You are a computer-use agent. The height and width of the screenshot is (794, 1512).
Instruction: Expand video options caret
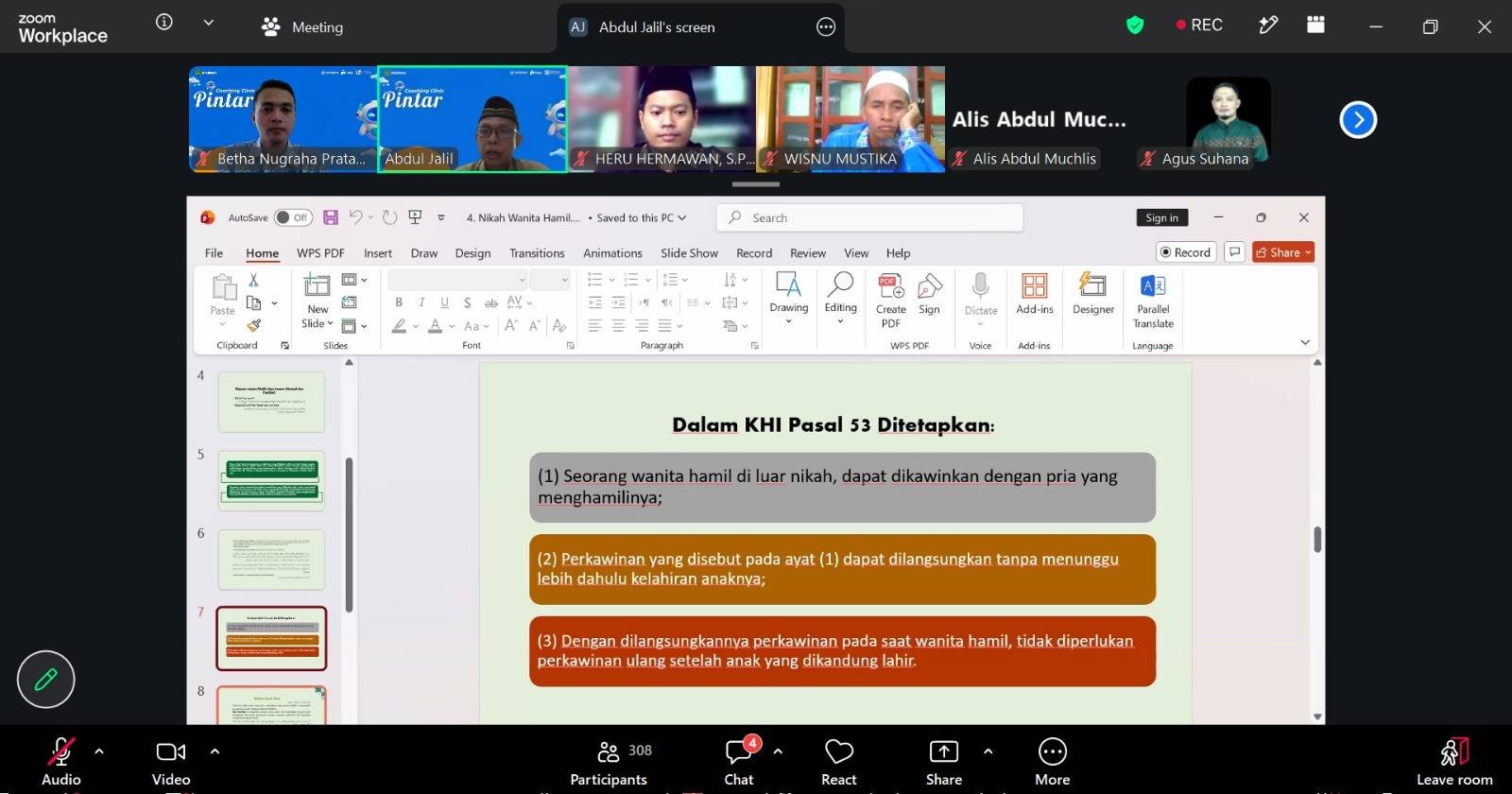[215, 751]
